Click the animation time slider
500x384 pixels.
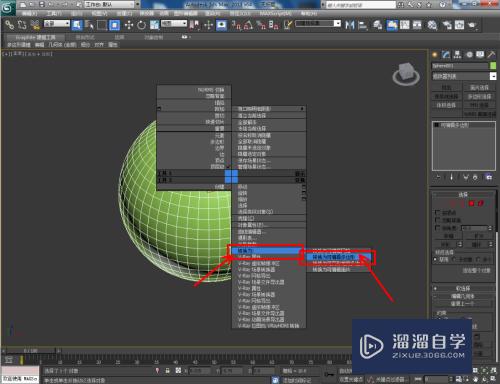[x=30, y=351]
